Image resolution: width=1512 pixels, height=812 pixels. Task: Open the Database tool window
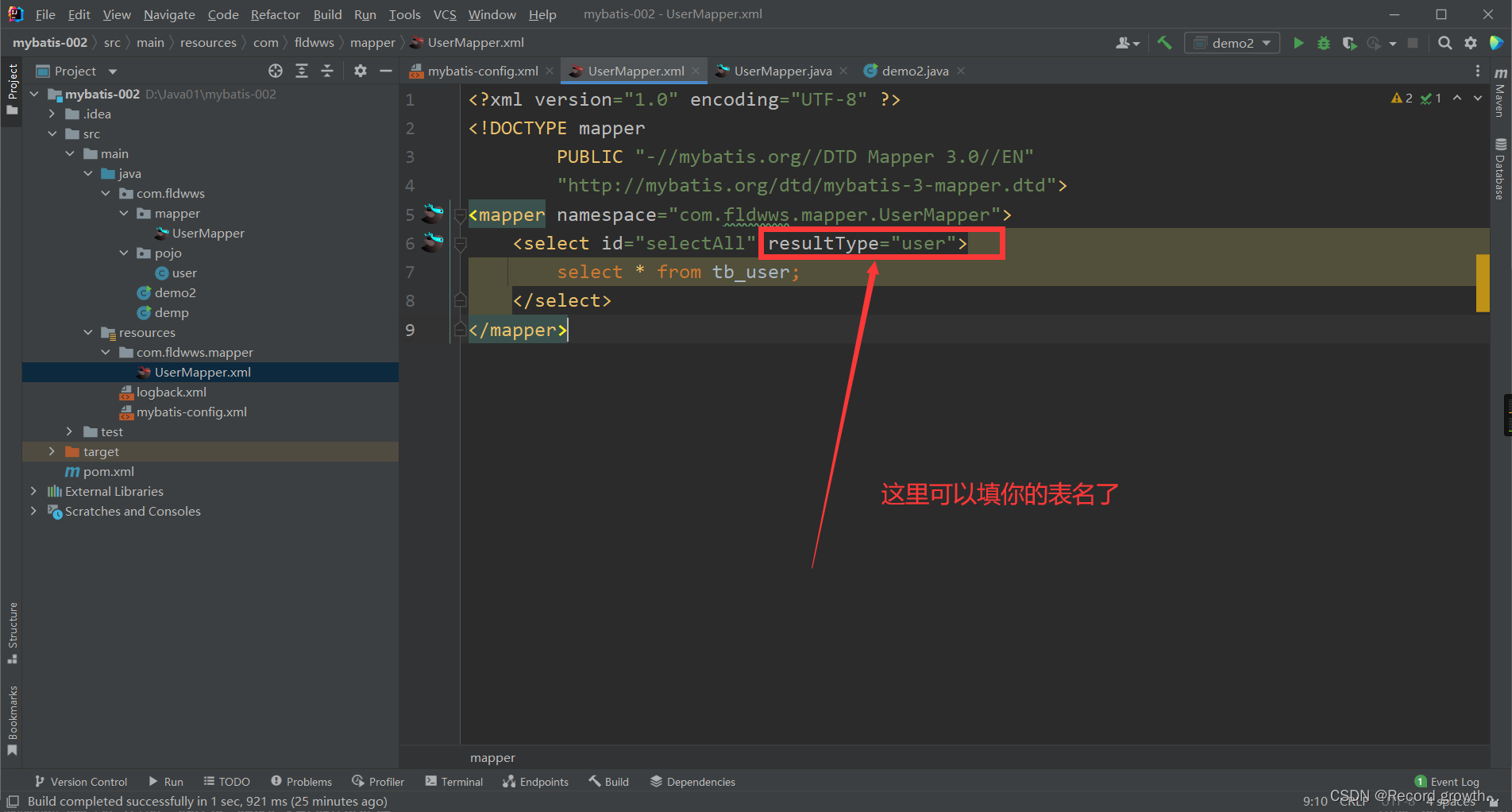(1500, 169)
